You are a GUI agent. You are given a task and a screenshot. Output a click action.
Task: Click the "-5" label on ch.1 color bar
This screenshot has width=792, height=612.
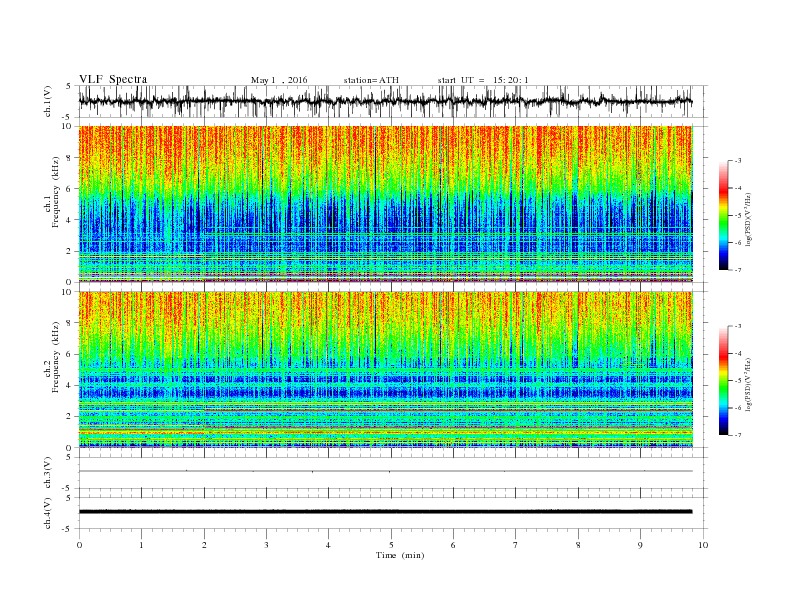click(738, 216)
